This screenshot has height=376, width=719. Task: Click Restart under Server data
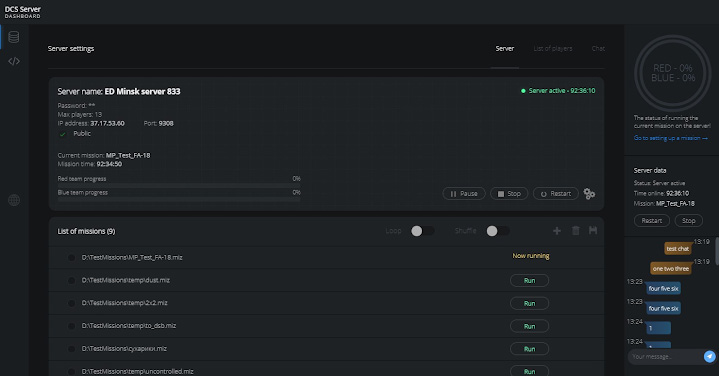pos(652,221)
